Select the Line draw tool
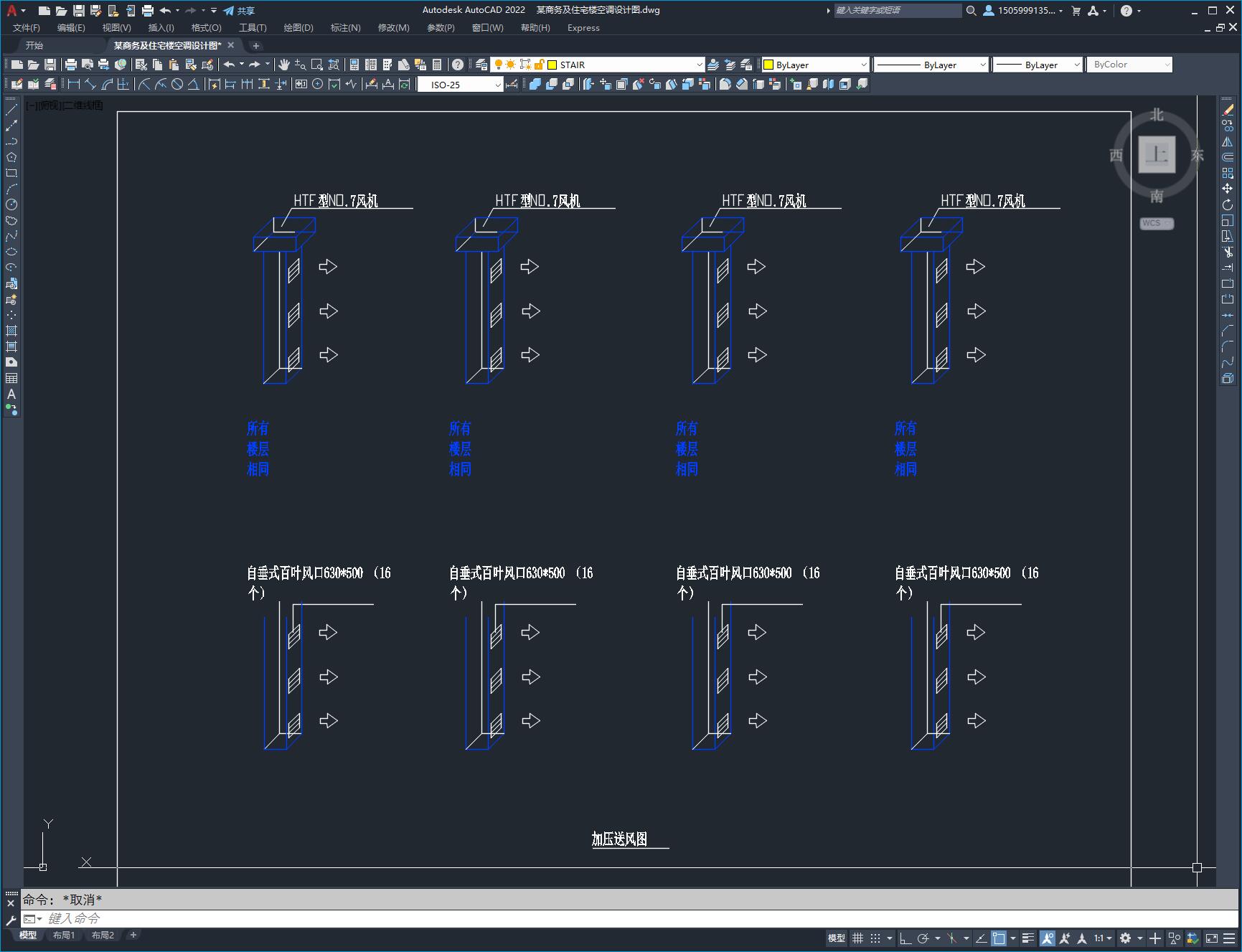This screenshot has width=1242, height=952. [x=11, y=110]
